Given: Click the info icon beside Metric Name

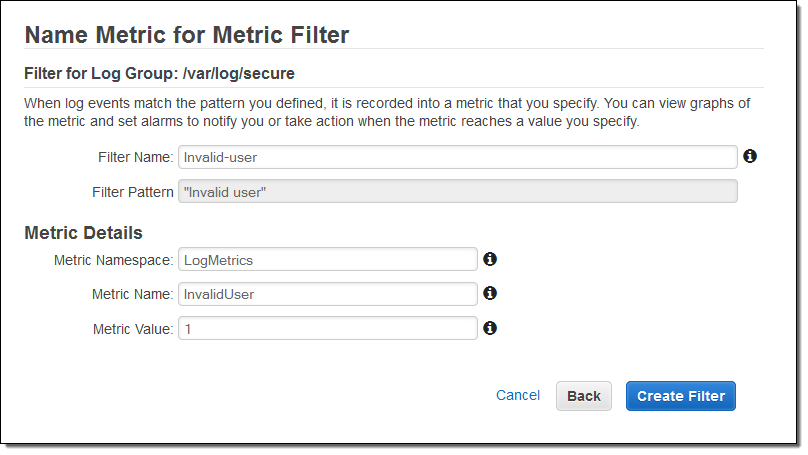Looking at the screenshot, I should click(490, 293).
